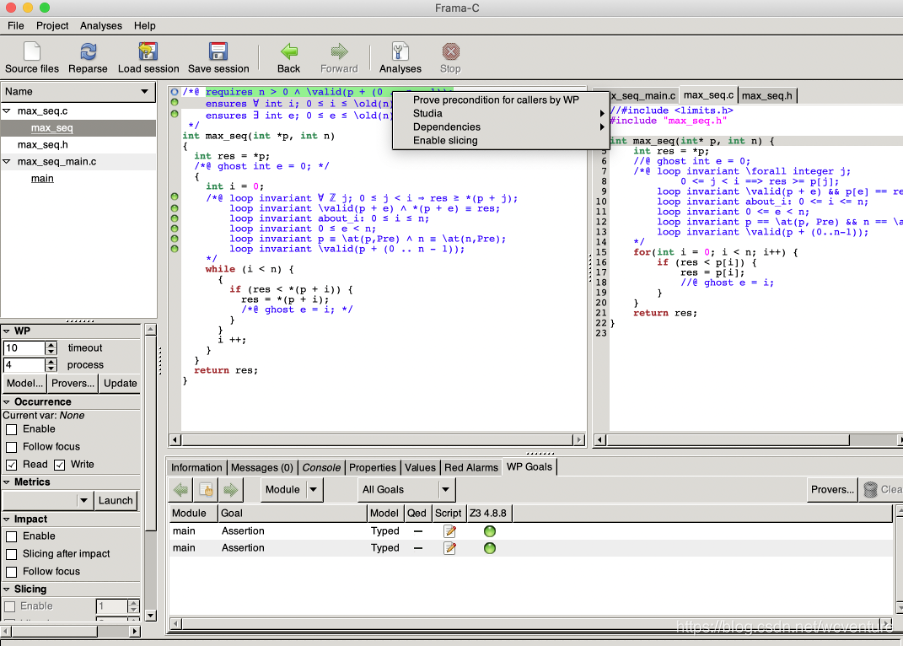Collapse the WP panel section
This screenshot has width=904, height=646.
tap(6, 331)
